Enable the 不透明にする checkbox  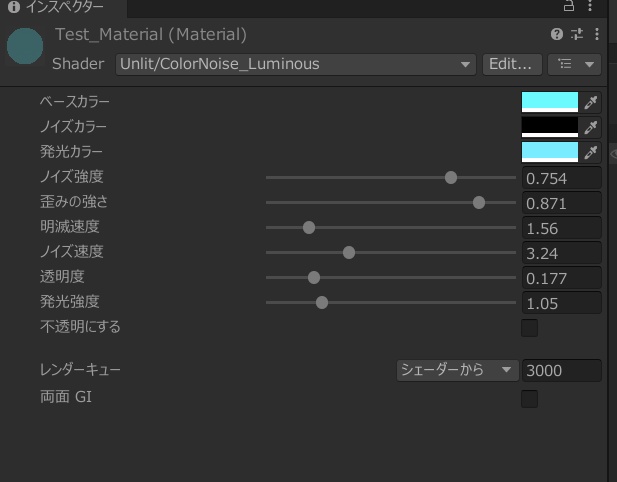[529, 328]
